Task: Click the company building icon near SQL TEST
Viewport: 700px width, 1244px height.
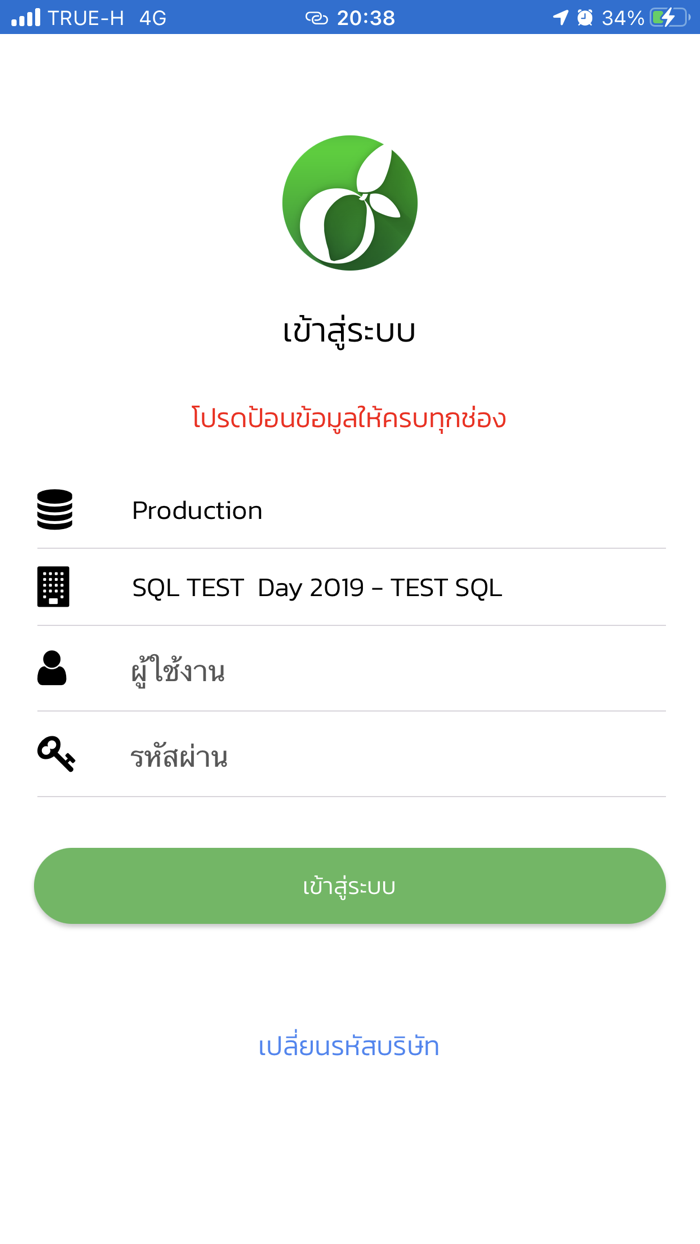Action: pos(54,587)
